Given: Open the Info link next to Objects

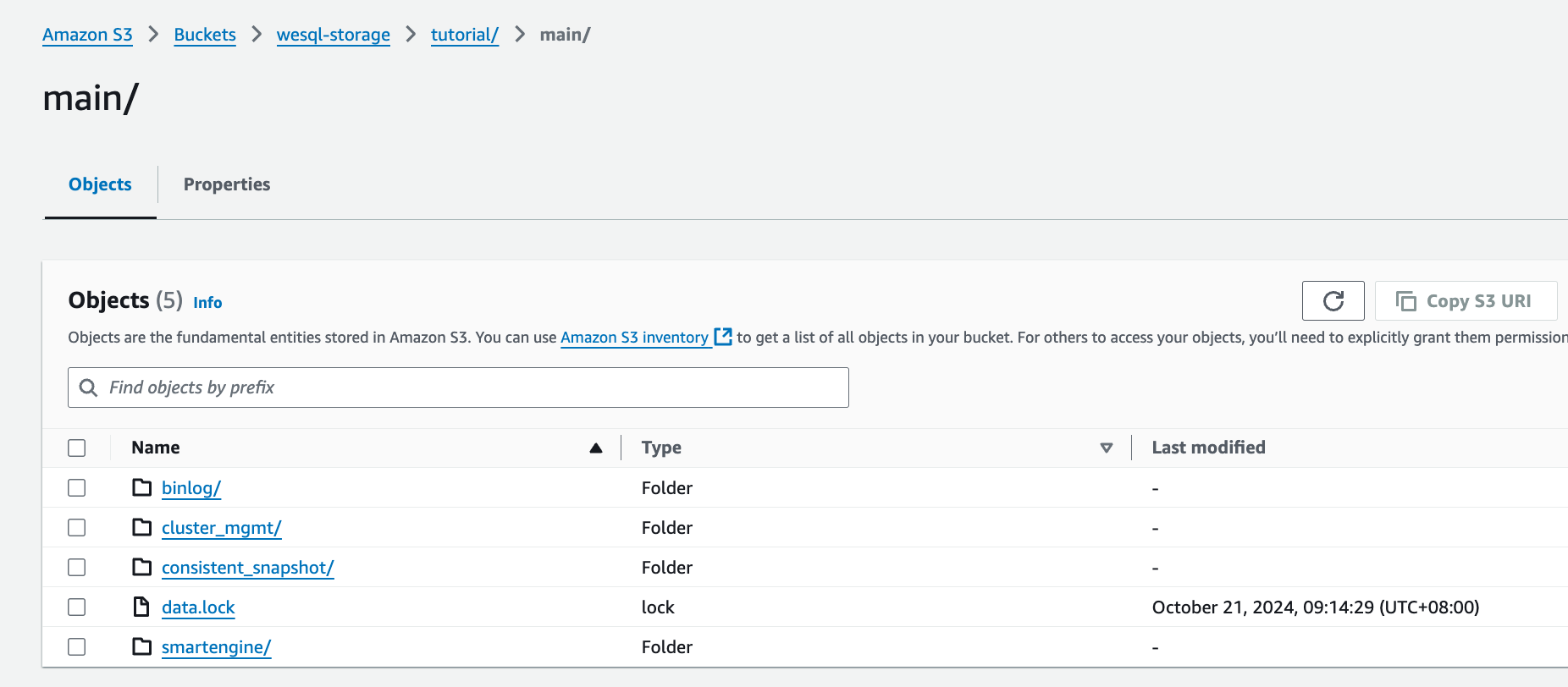Looking at the screenshot, I should (207, 302).
